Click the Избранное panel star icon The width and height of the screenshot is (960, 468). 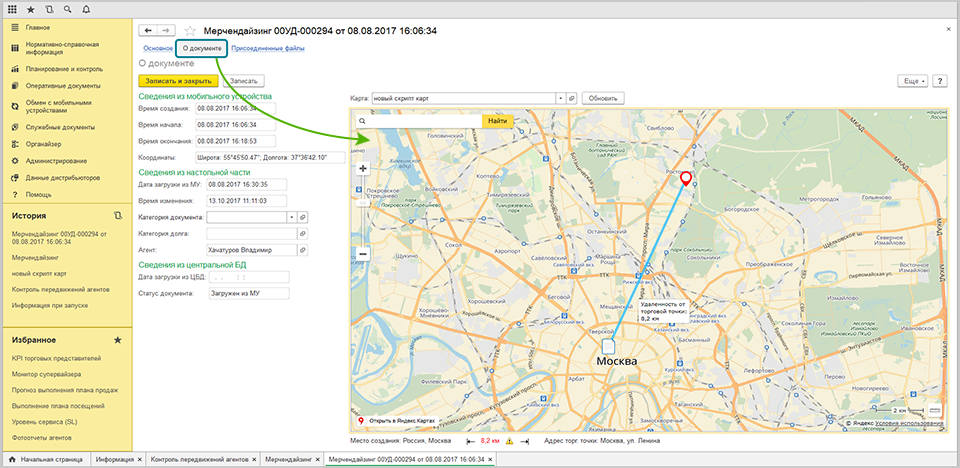(118, 340)
